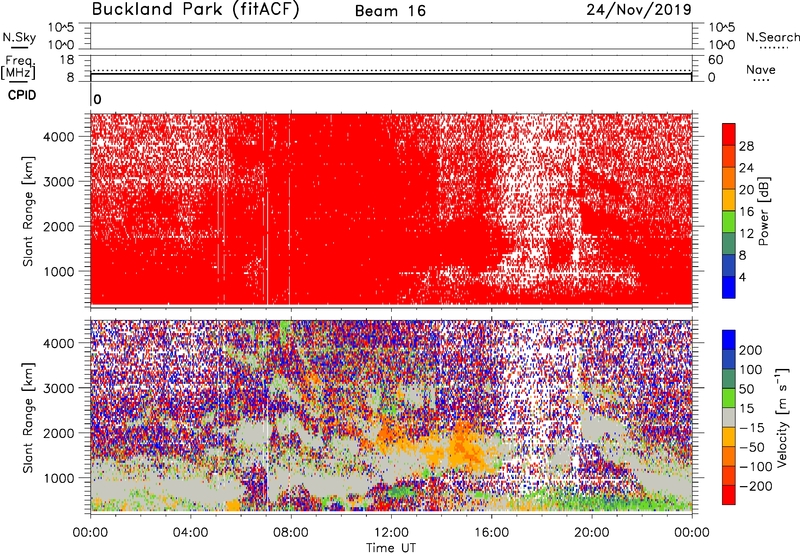Pick Power colorbar segment between 24 and 28
Image resolution: width=800 pixels, height=554 pixels.
point(729,157)
